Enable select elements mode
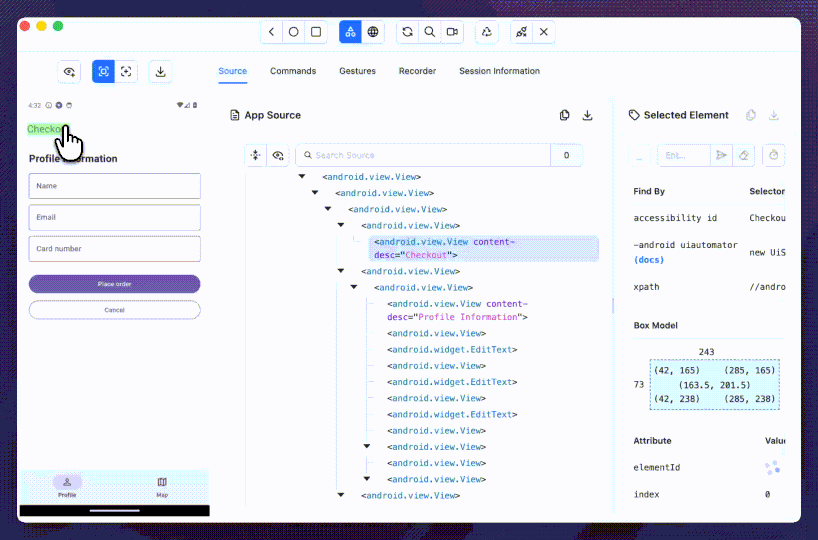The height and width of the screenshot is (540, 818). pos(103,71)
